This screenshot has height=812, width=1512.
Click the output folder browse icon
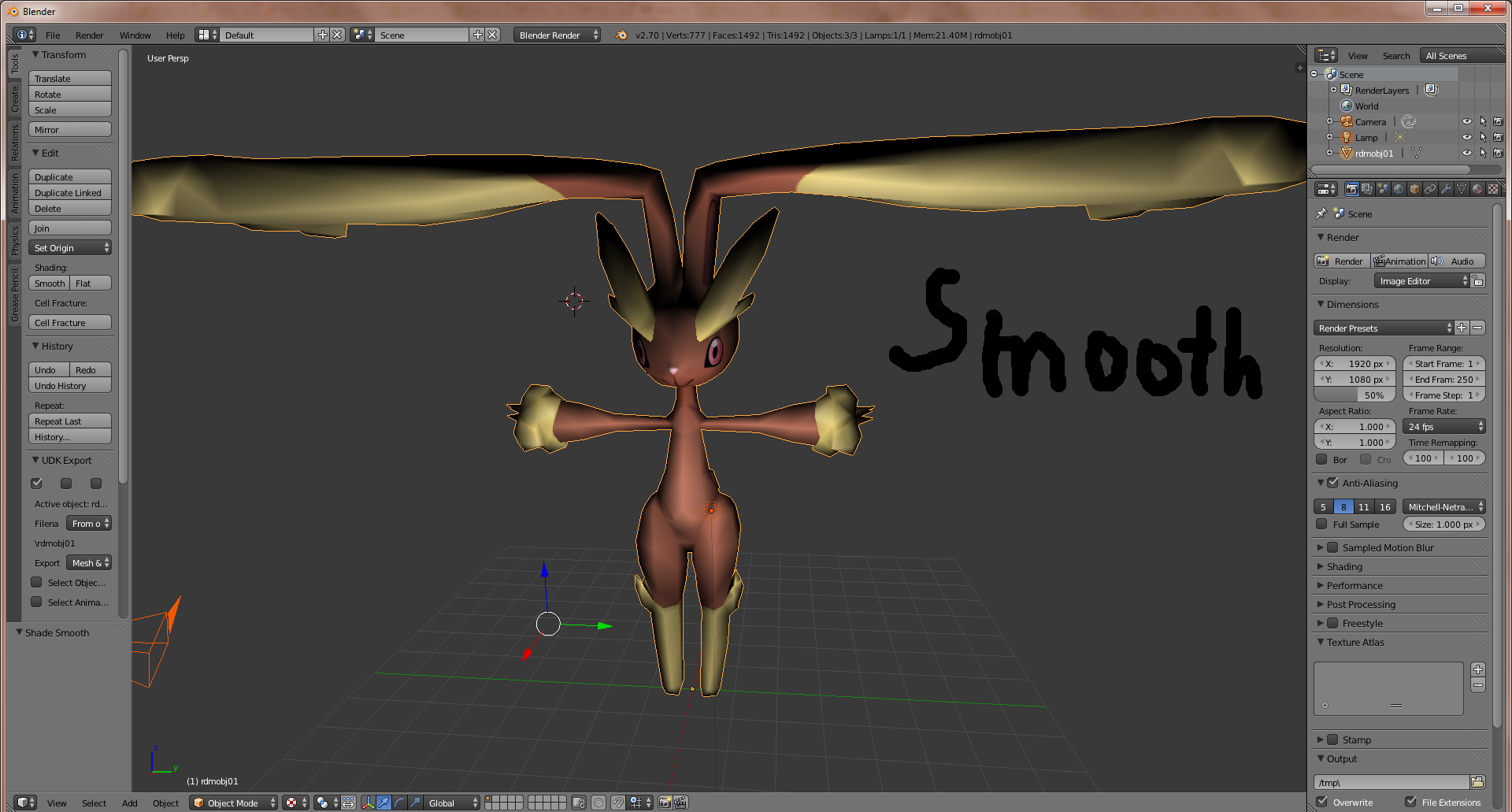click(1477, 782)
